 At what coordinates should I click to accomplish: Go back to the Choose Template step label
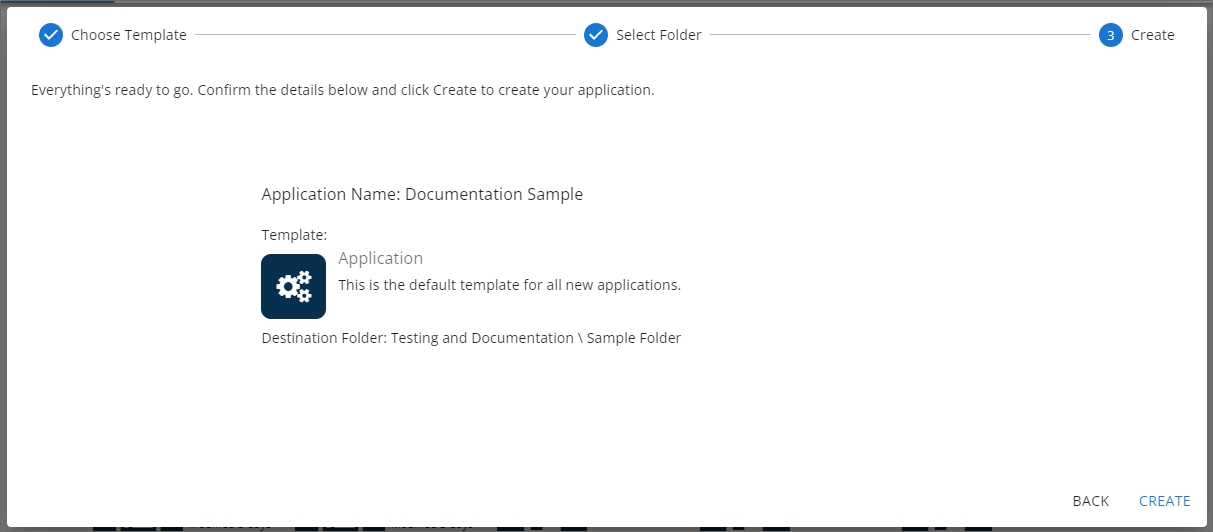[128, 35]
